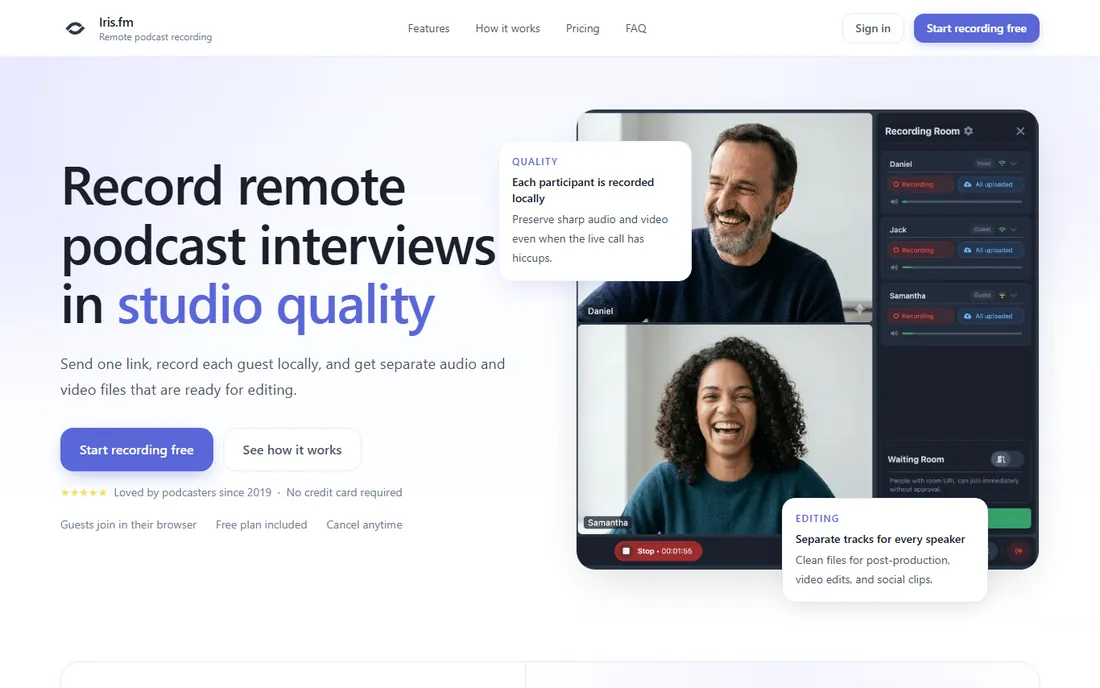
Task: Click the Iris.fm brand name link
Action: (x=116, y=22)
